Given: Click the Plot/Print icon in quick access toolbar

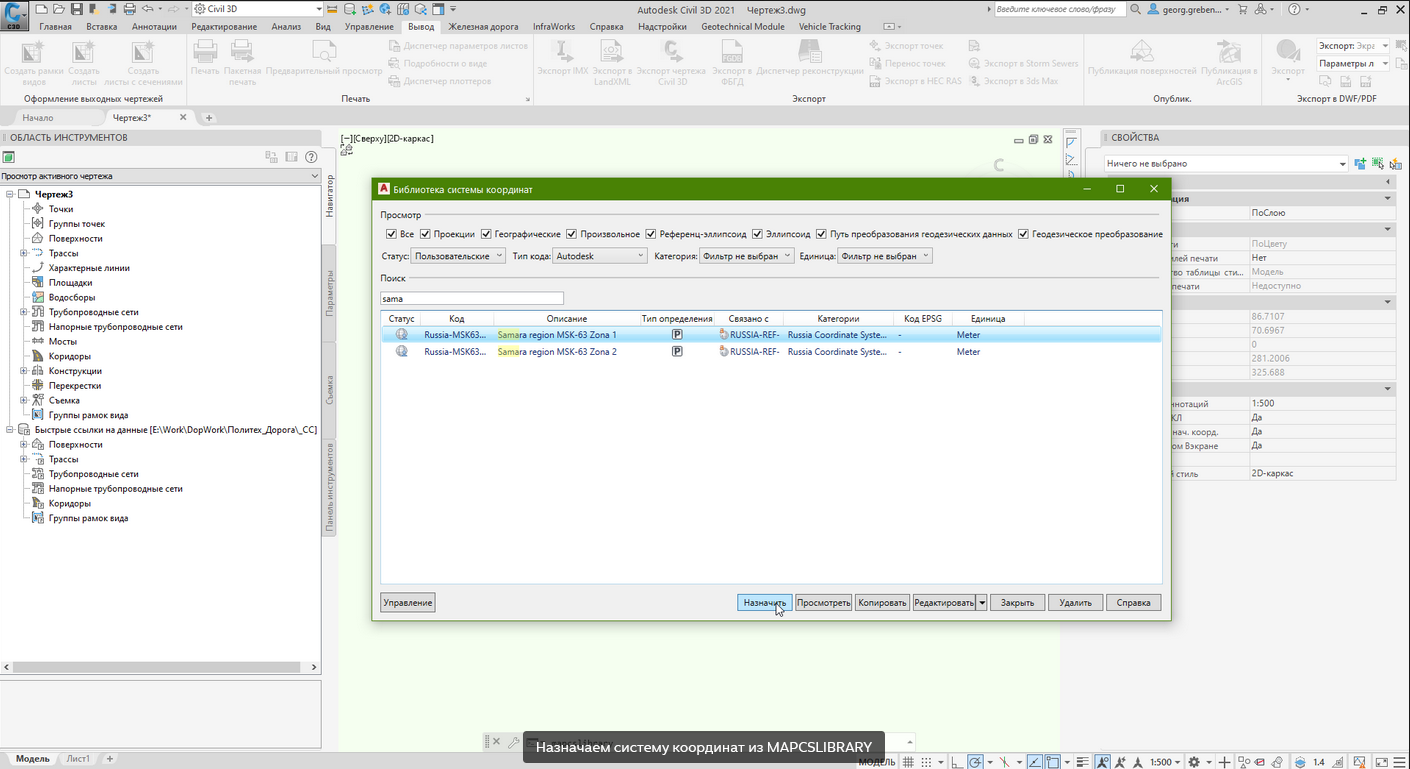Looking at the screenshot, I should coord(129,9).
